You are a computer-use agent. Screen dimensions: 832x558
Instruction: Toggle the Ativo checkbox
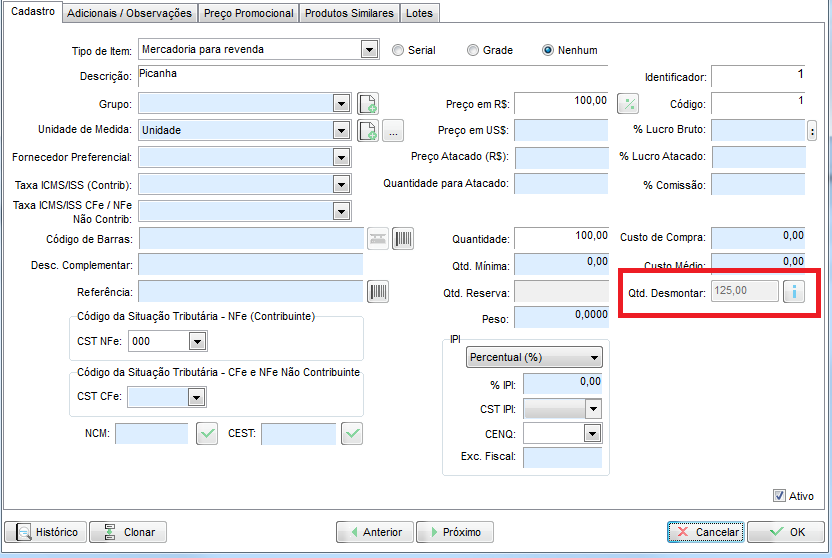click(780, 496)
